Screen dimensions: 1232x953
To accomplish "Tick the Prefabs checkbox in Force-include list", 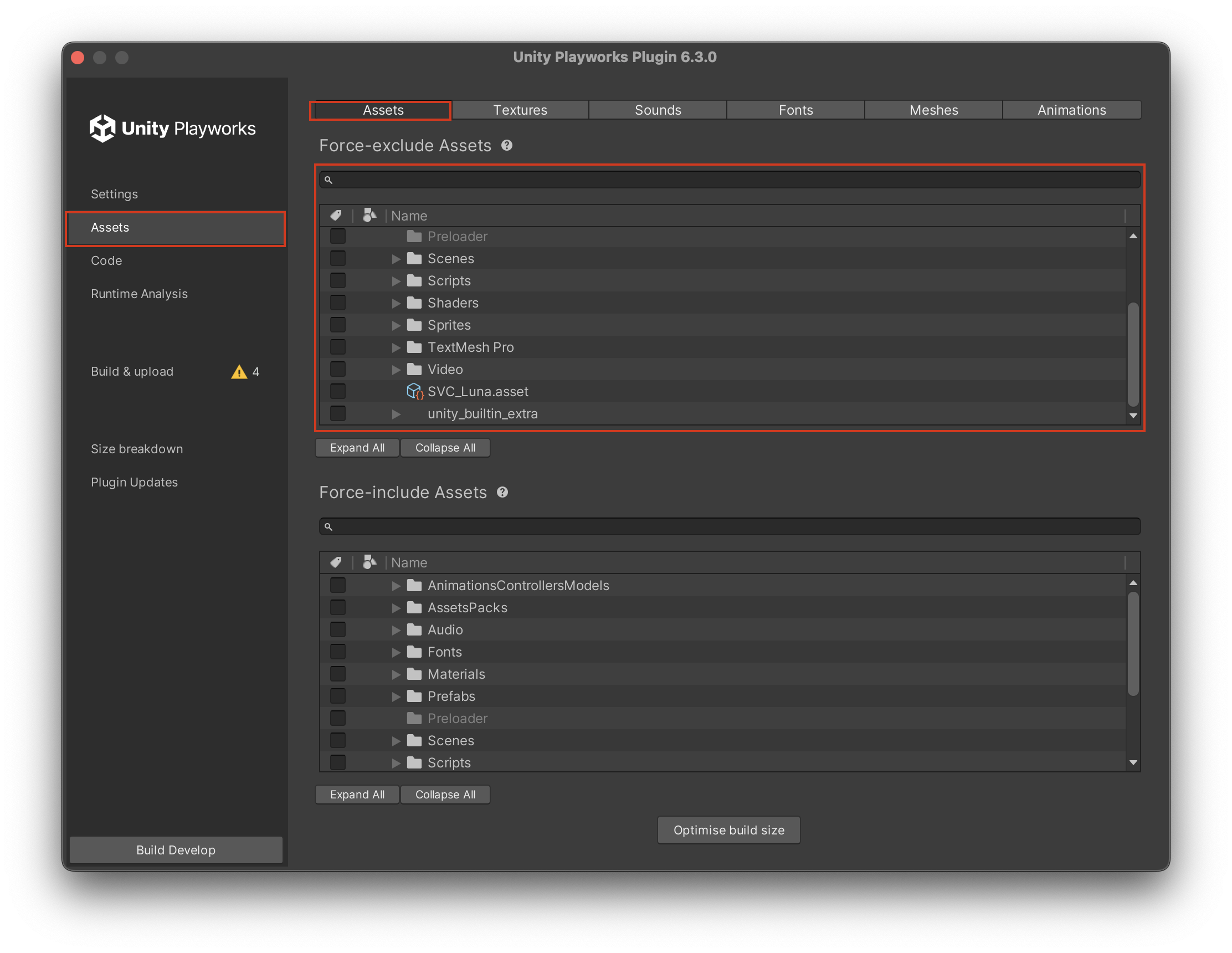I will pyautogui.click(x=338, y=696).
